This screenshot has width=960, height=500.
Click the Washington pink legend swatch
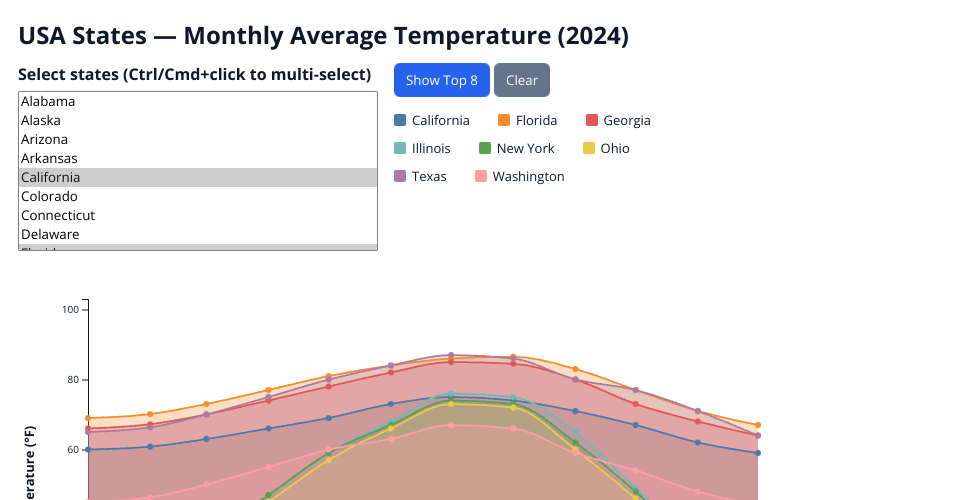[481, 176]
